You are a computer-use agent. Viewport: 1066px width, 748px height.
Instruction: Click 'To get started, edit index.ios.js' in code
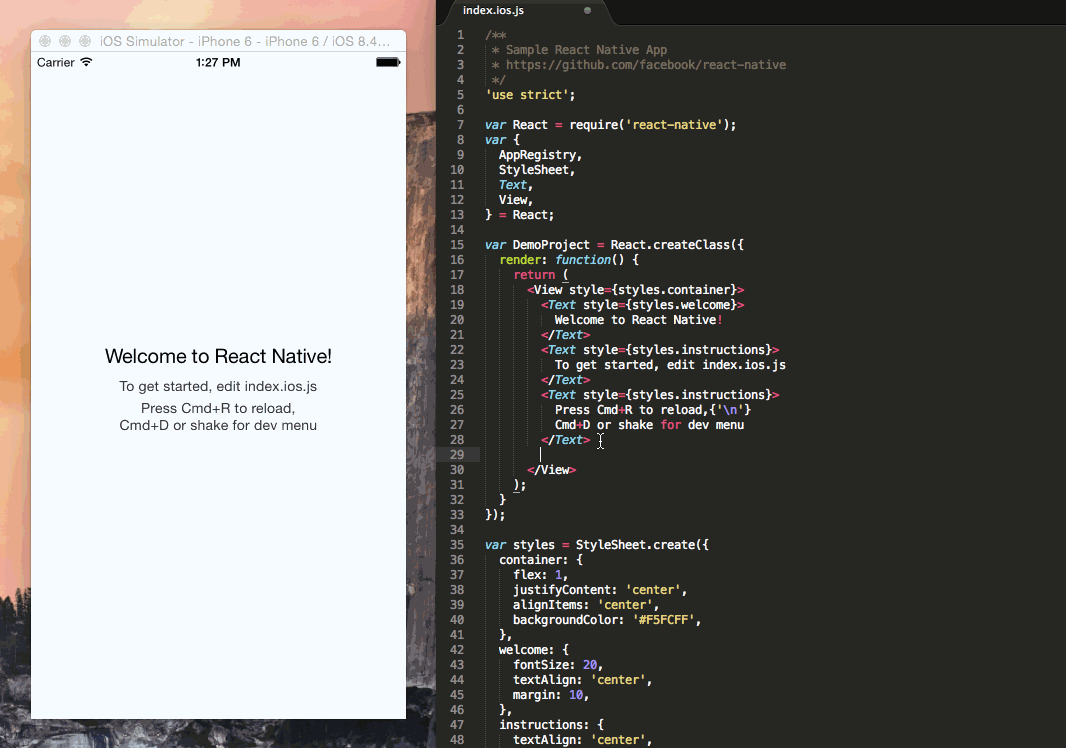click(x=670, y=365)
